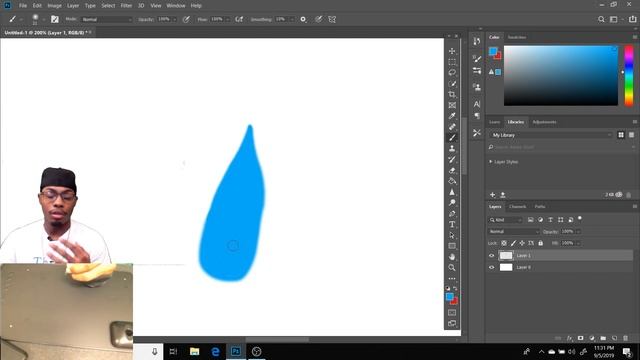This screenshot has width=640, height=360.
Task: Select the Path Selection tool
Action: pos(452,235)
